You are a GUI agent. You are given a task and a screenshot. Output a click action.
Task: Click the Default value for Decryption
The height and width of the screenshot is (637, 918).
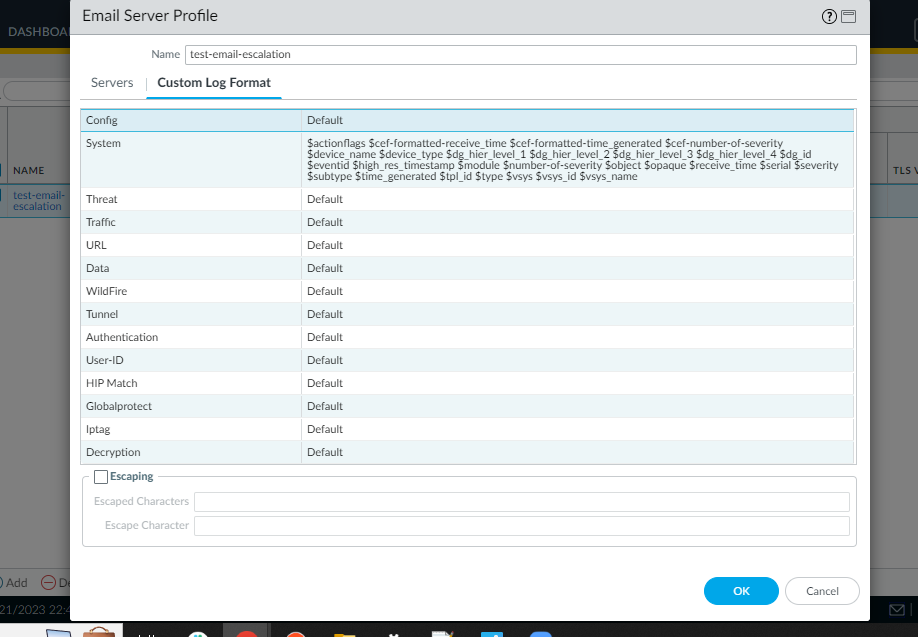point(324,453)
